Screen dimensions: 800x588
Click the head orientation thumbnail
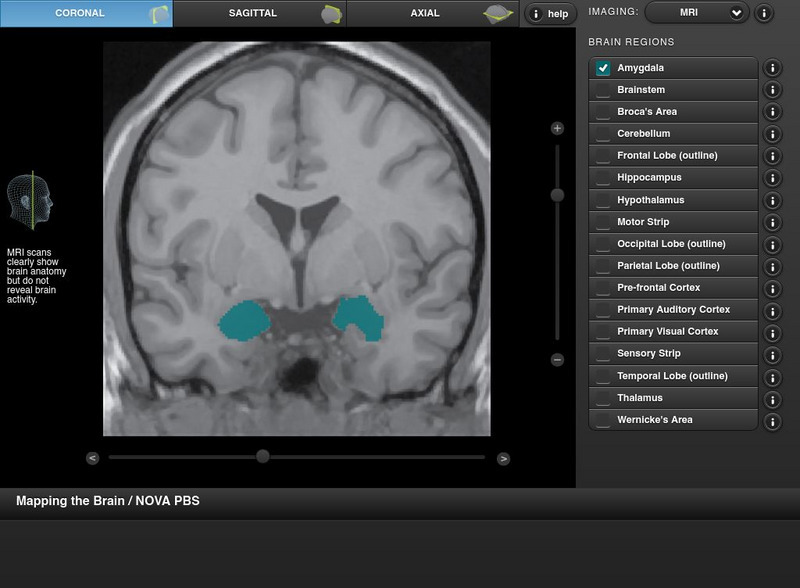coord(29,200)
